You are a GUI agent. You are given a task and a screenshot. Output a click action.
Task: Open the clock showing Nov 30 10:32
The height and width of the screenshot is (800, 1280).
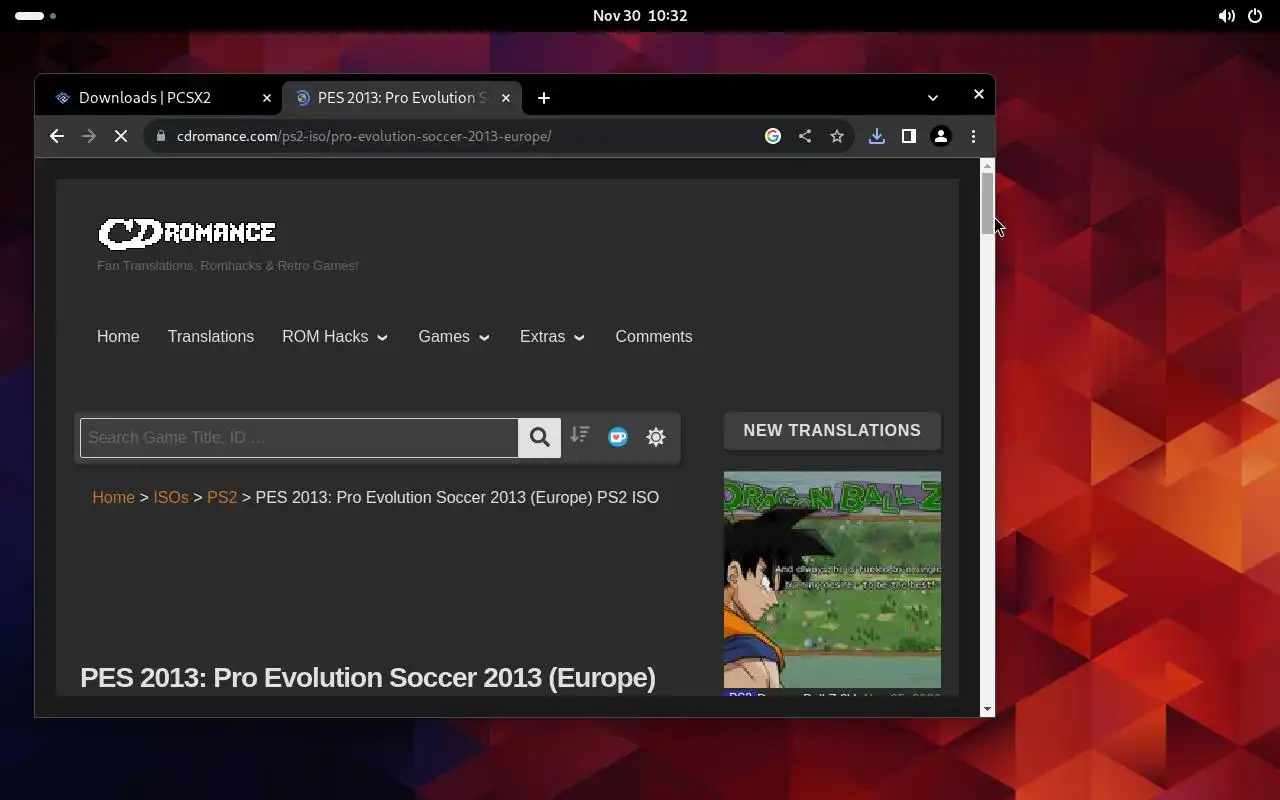[x=640, y=16]
